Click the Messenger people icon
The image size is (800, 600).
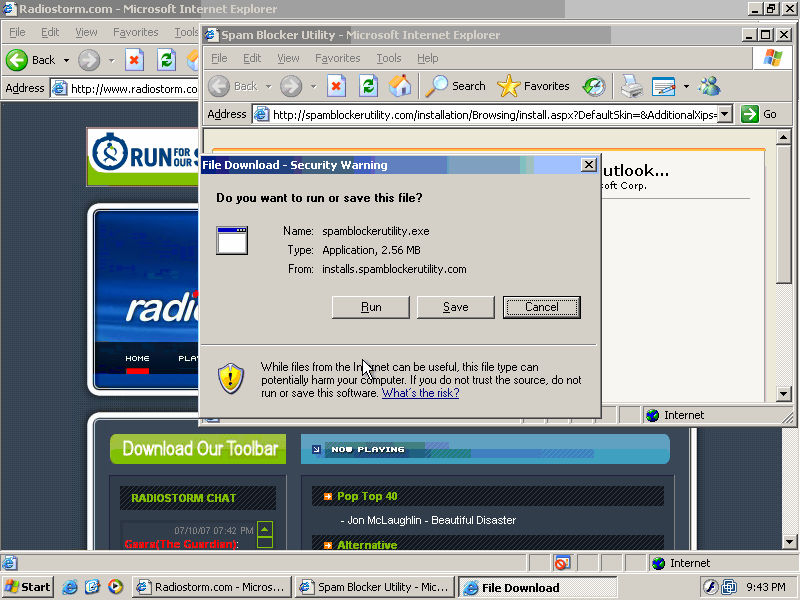(x=710, y=86)
